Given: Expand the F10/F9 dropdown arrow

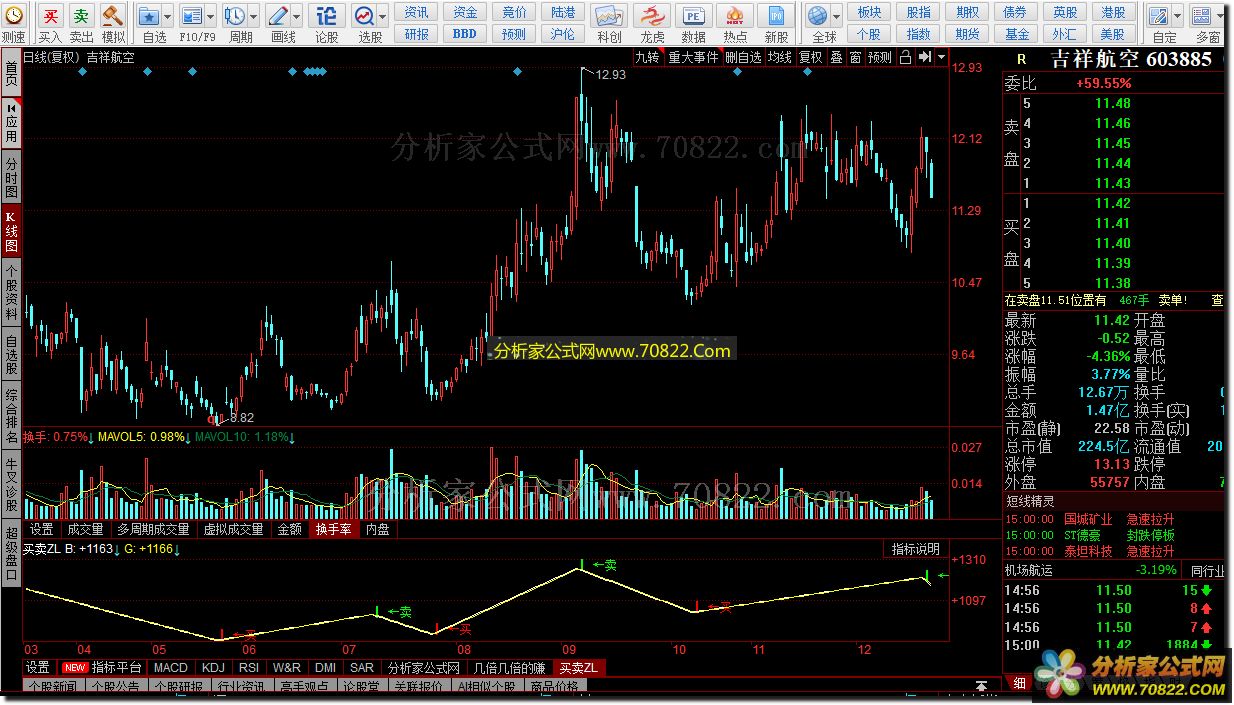Looking at the screenshot, I should (211, 16).
